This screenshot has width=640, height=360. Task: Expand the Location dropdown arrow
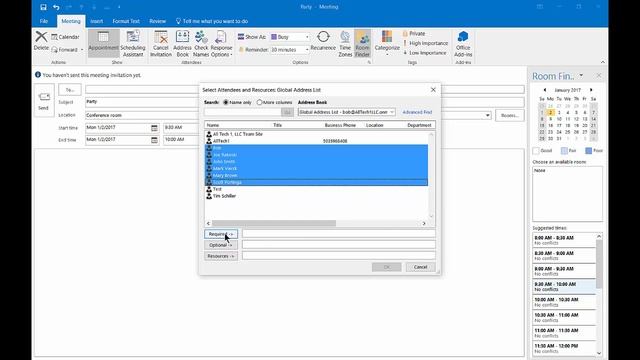point(487,116)
